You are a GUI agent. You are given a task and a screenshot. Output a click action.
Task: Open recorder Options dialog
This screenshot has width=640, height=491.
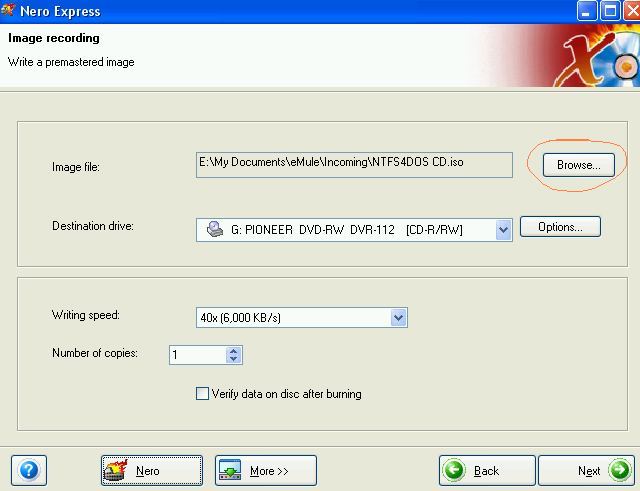[x=560, y=227]
